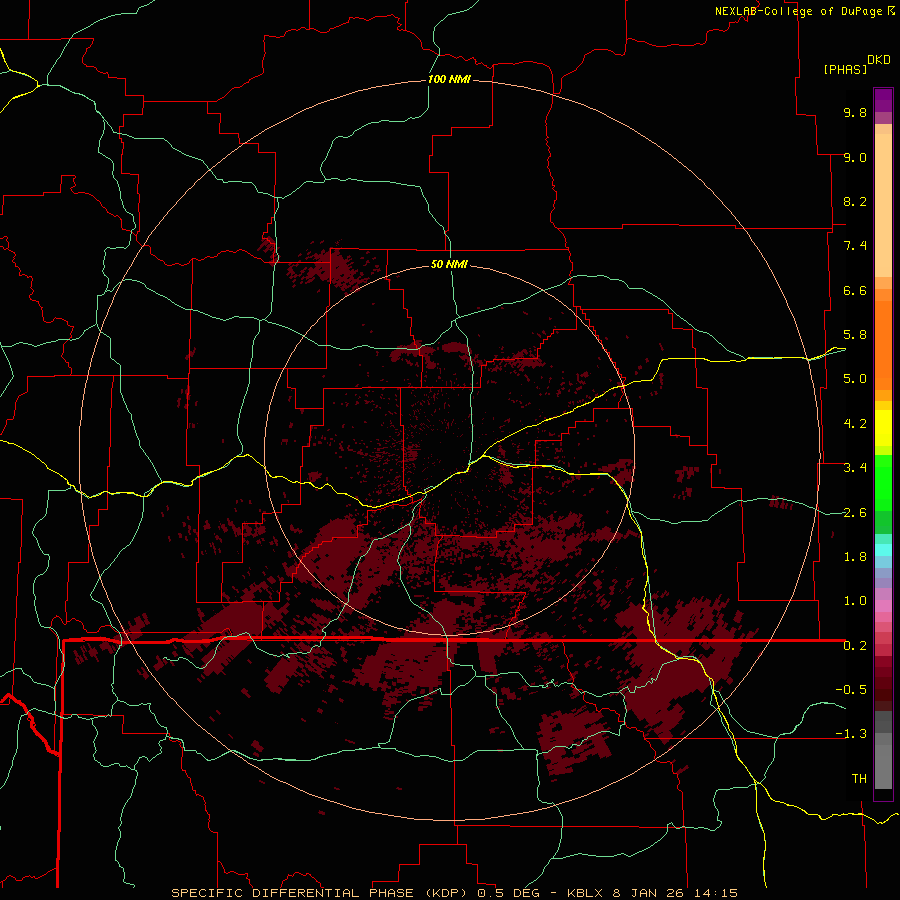Click the [PHAS] label above the legend
The image size is (900, 900).
coord(845,69)
